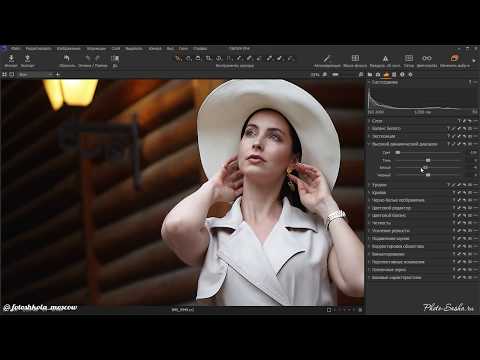This screenshot has height=360, width=480.
Task: Switch viewer to single image view
Action: (12, 74)
